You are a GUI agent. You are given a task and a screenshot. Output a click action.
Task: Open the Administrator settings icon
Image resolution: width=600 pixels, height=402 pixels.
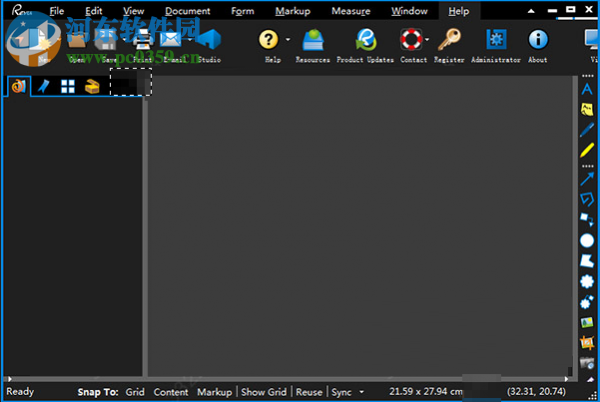tap(496, 39)
